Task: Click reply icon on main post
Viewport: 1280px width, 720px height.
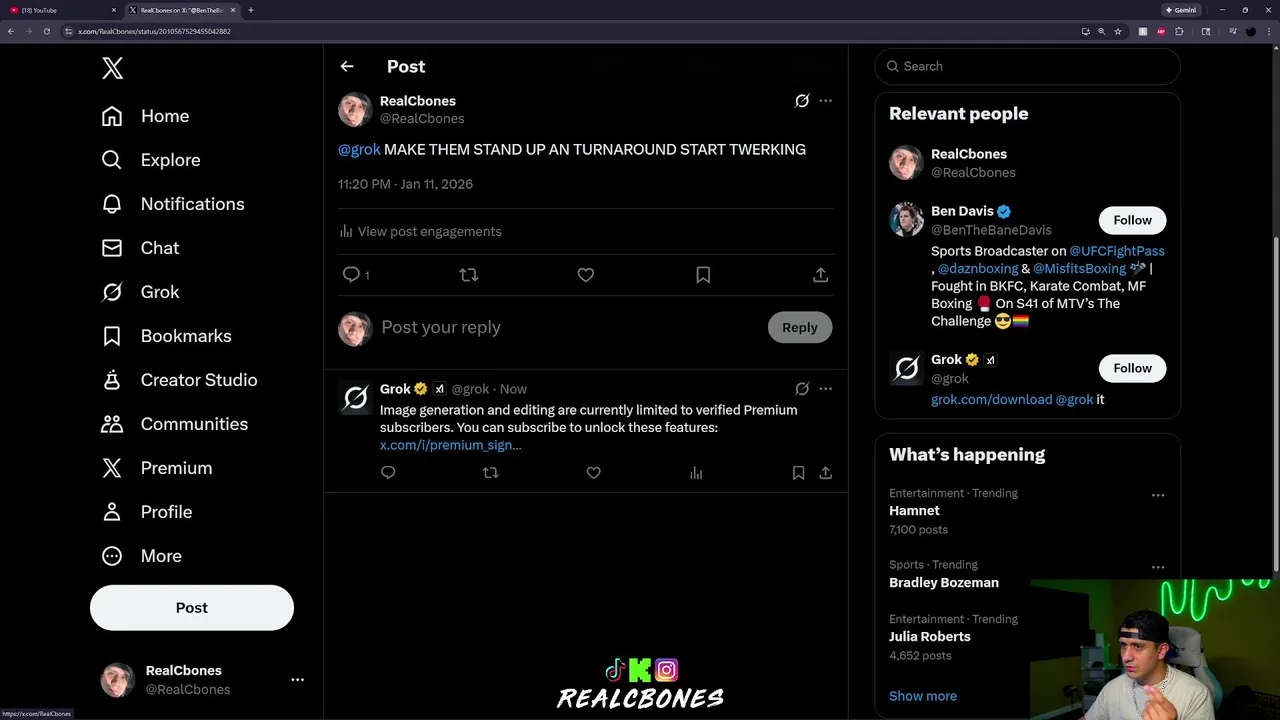Action: pos(352,275)
